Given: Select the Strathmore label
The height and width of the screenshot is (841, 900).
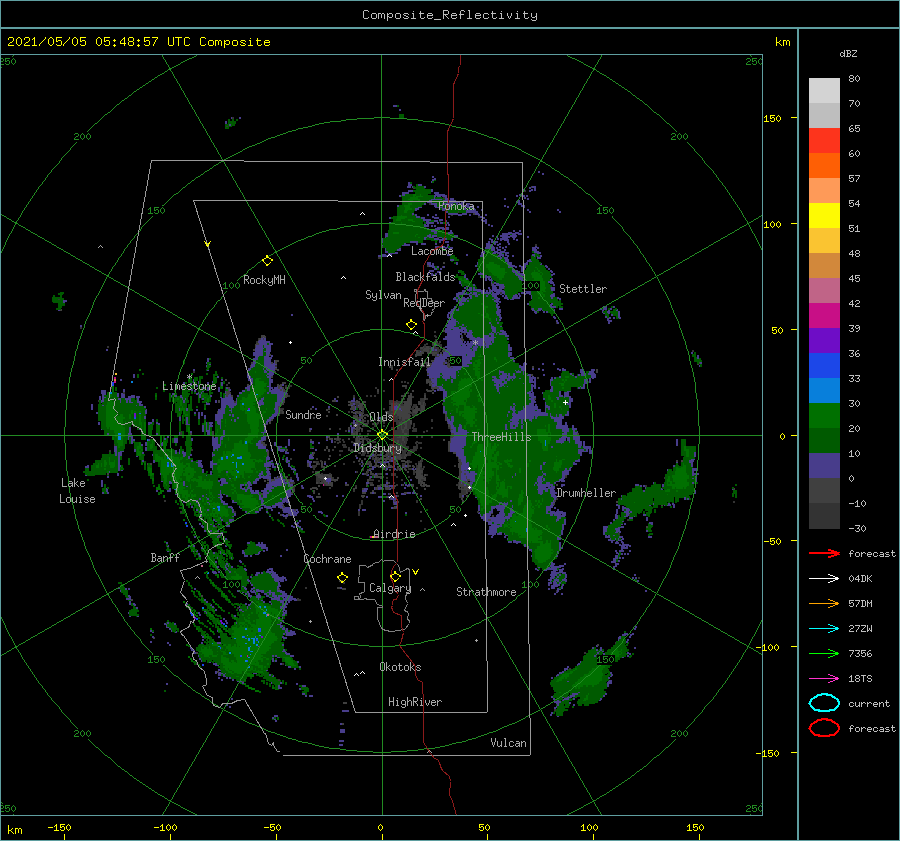Looking at the screenshot, I should [486, 592].
